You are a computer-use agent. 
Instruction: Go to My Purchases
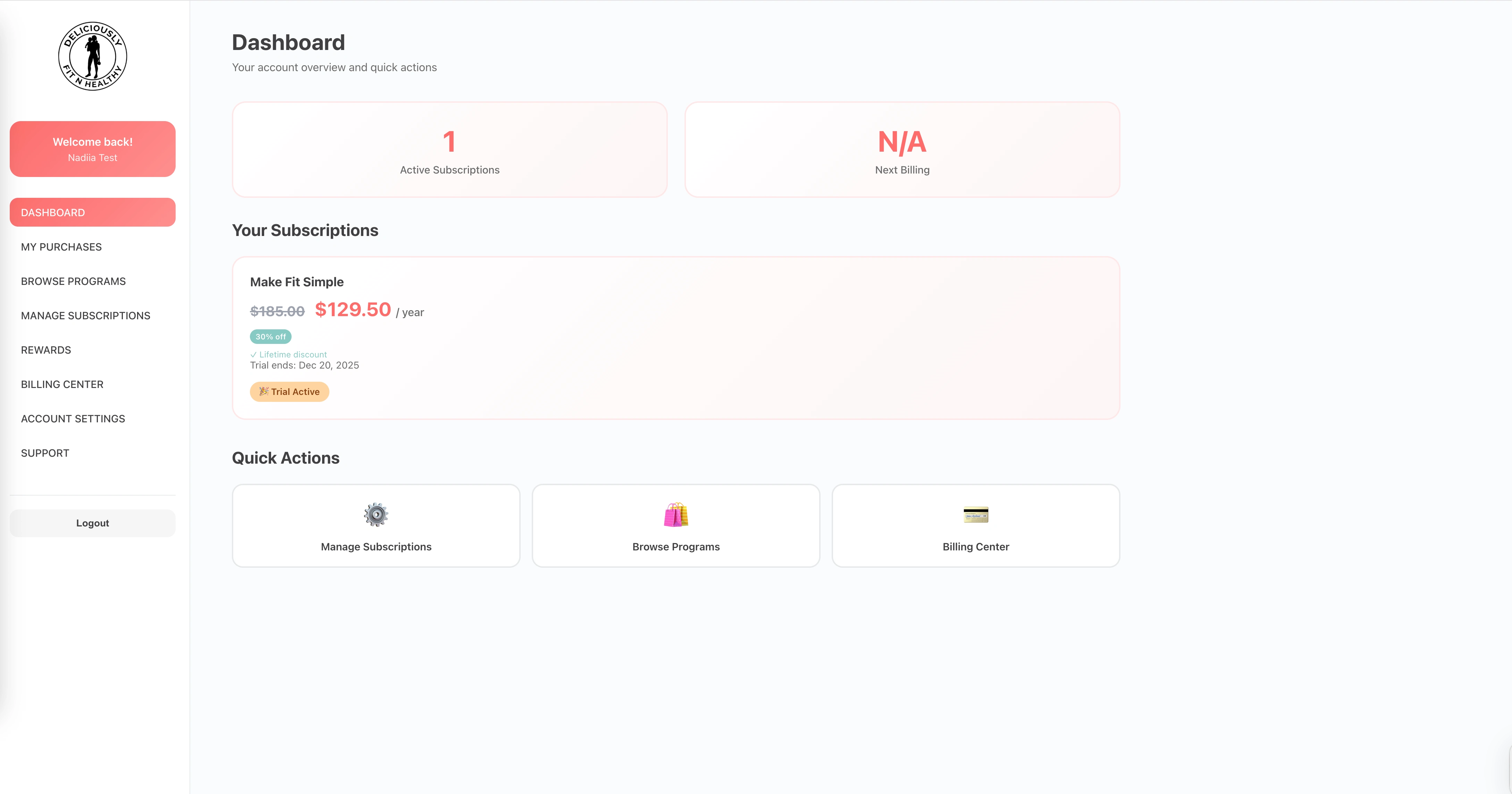point(62,247)
